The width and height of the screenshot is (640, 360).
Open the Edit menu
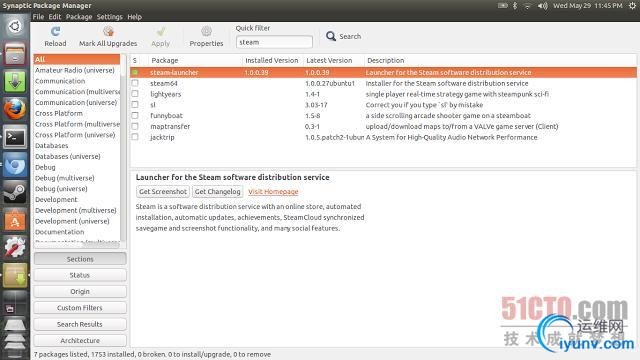(55, 17)
